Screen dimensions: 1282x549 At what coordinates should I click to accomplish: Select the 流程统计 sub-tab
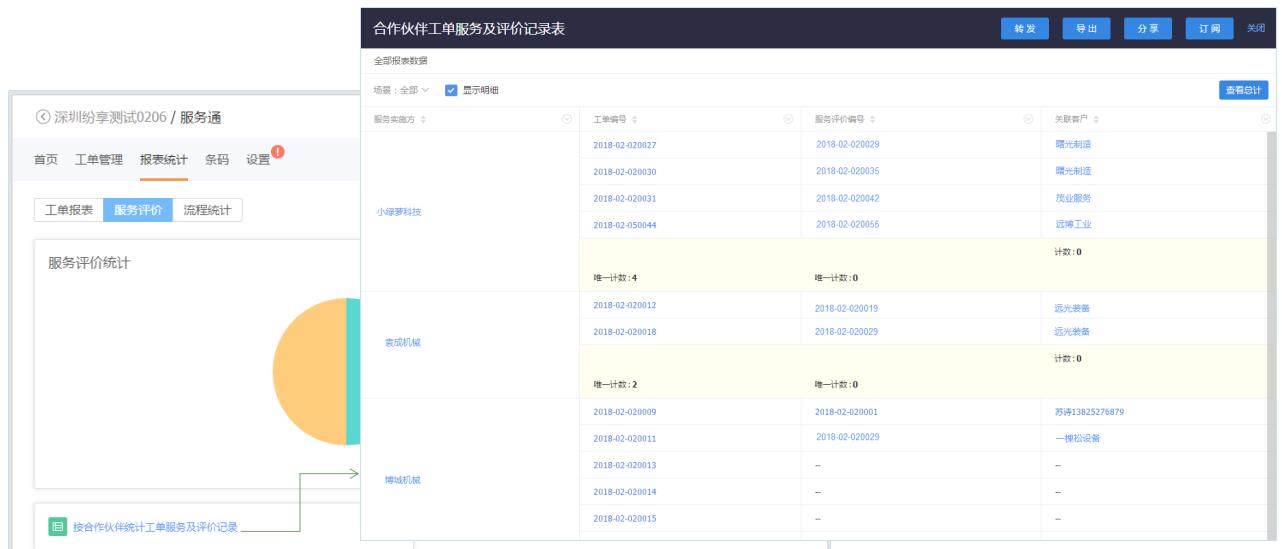pyautogui.click(x=207, y=210)
